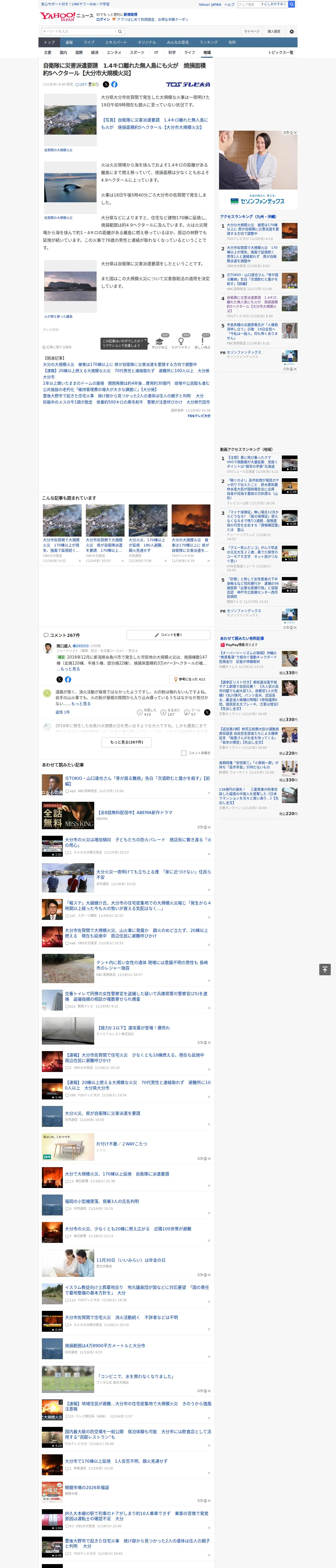336x1568 pixels.
Task: Click the Yahoo! JAPAN News logo
Action: (67, 16)
